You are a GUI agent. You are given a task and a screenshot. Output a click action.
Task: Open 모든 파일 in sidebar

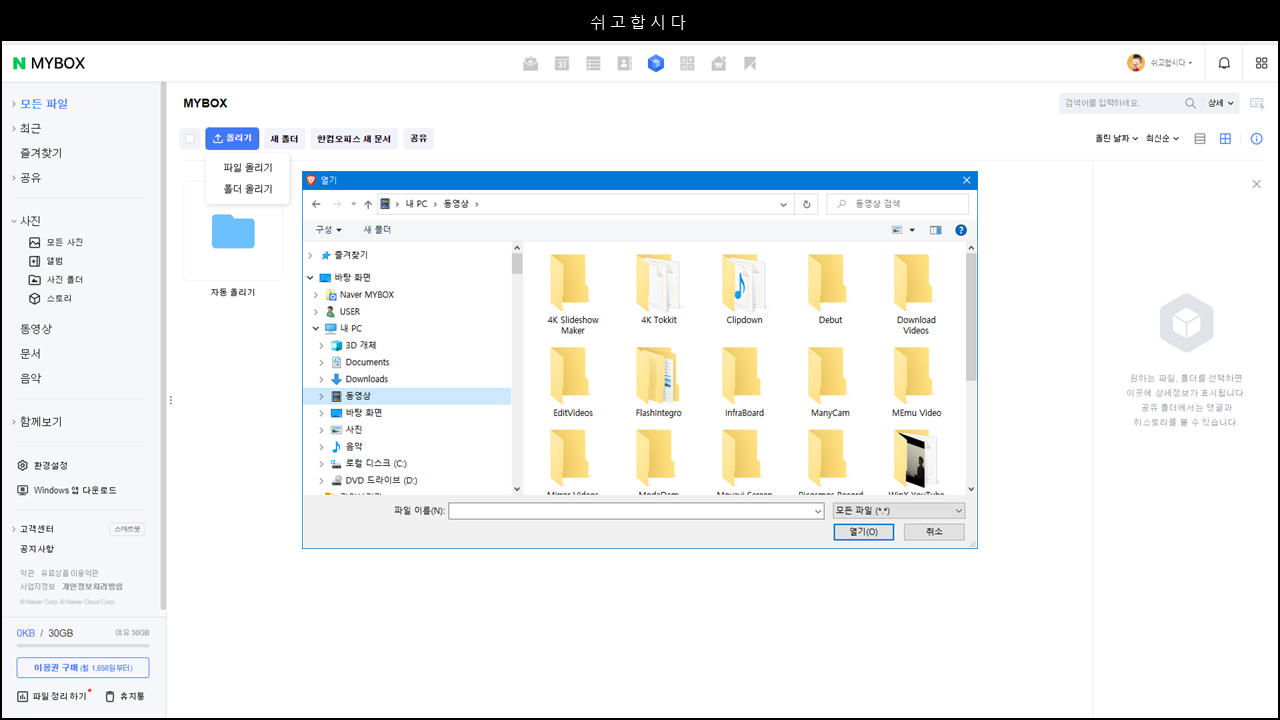click(x=44, y=104)
